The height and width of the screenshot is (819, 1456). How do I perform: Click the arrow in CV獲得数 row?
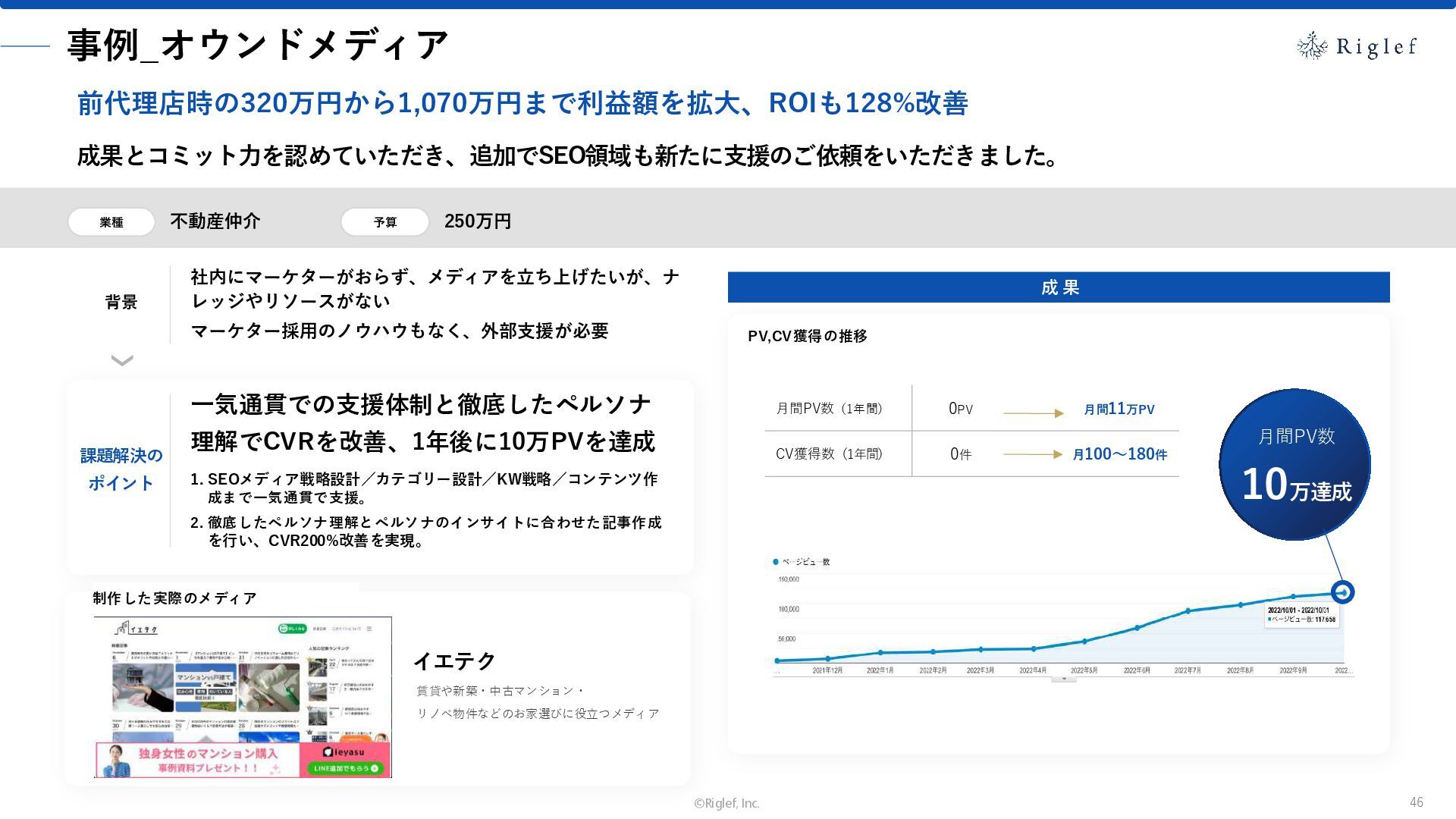tap(1033, 454)
